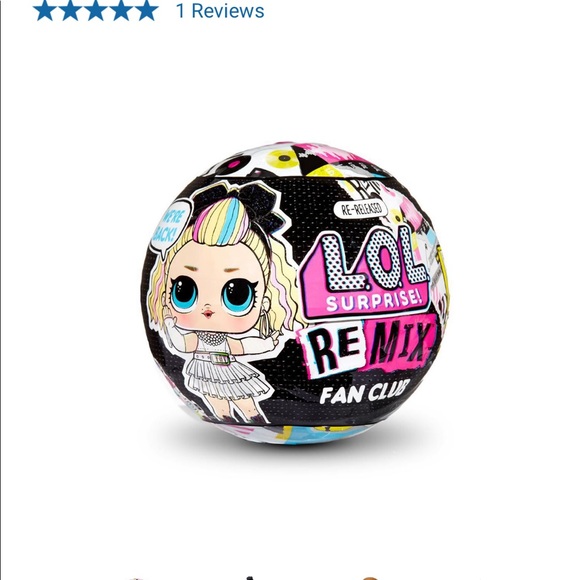Click the fourth rating star
This screenshot has width=580, height=580.
coord(121,10)
